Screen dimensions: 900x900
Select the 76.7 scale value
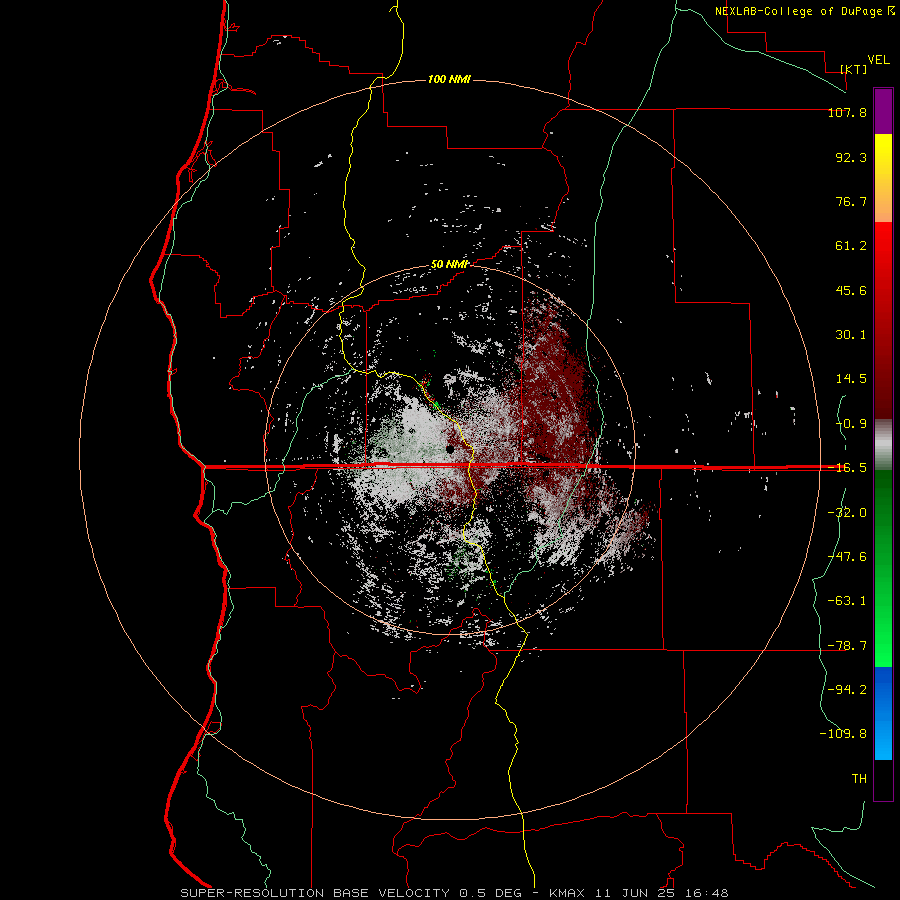[x=851, y=201]
